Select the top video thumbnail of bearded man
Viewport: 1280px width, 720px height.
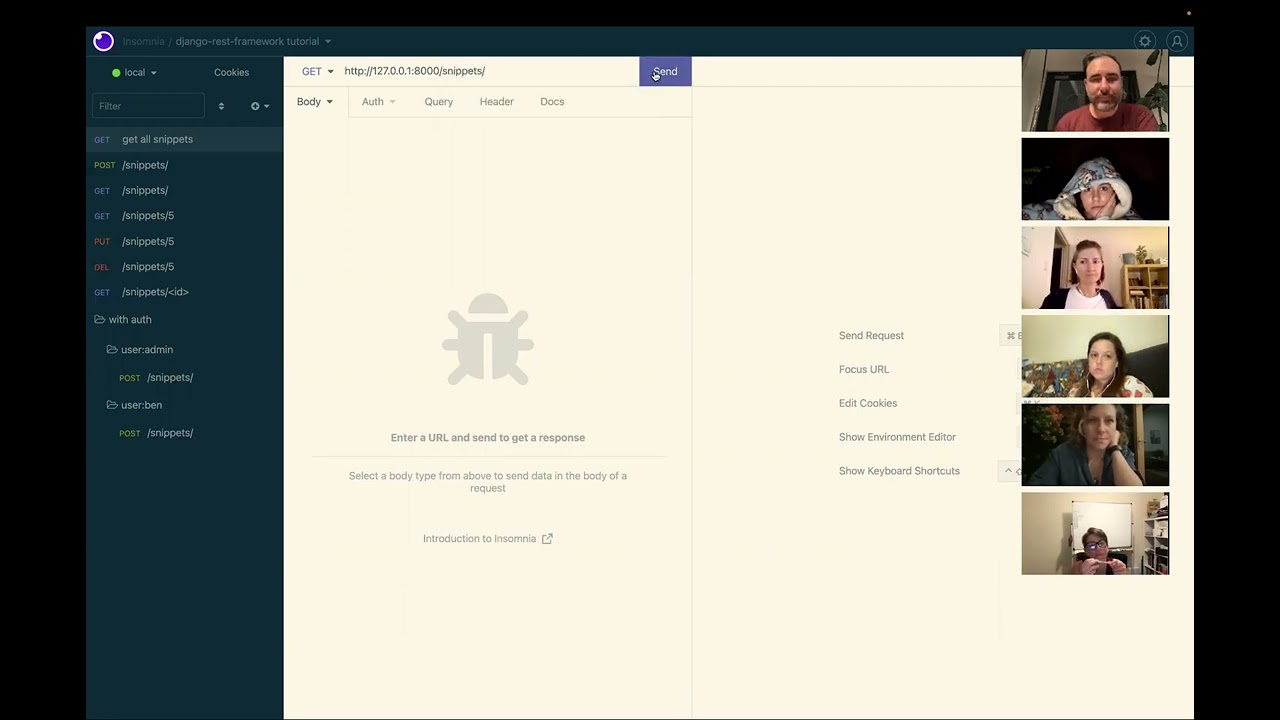(1095, 91)
